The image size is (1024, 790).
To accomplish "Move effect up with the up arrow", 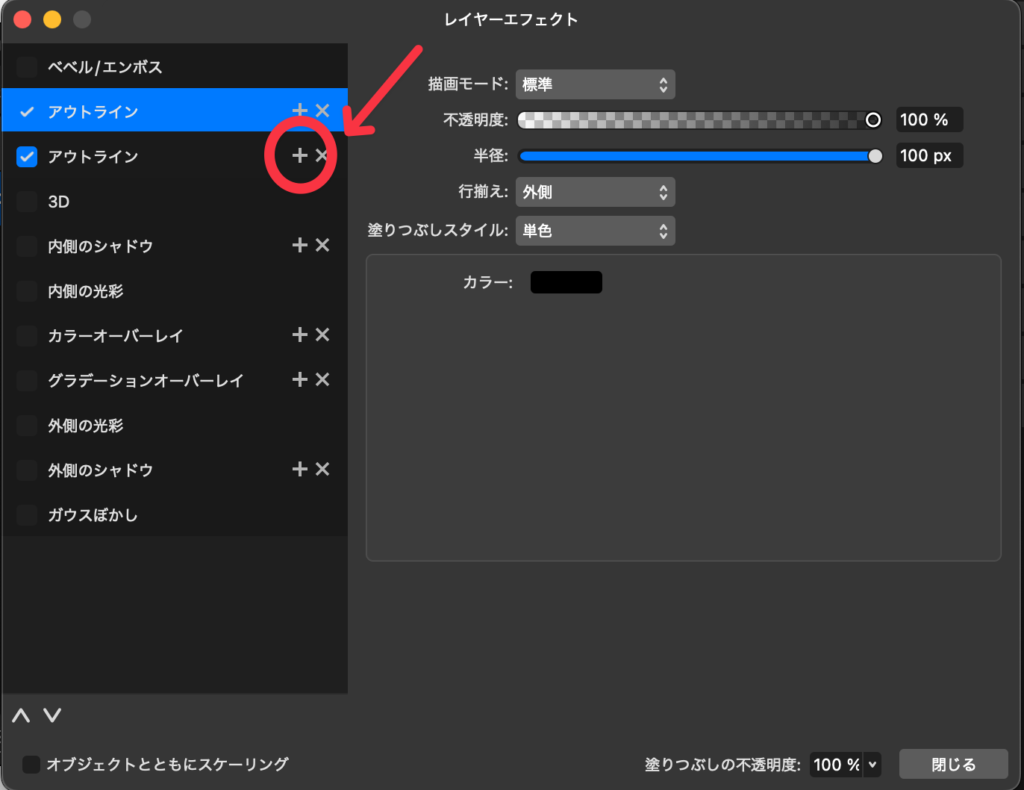I will (x=21, y=716).
